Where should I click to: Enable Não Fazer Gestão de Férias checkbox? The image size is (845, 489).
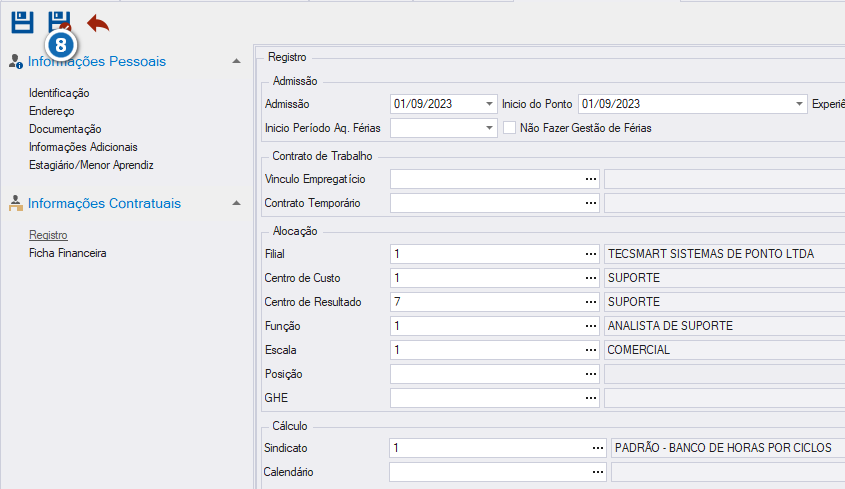[509, 128]
